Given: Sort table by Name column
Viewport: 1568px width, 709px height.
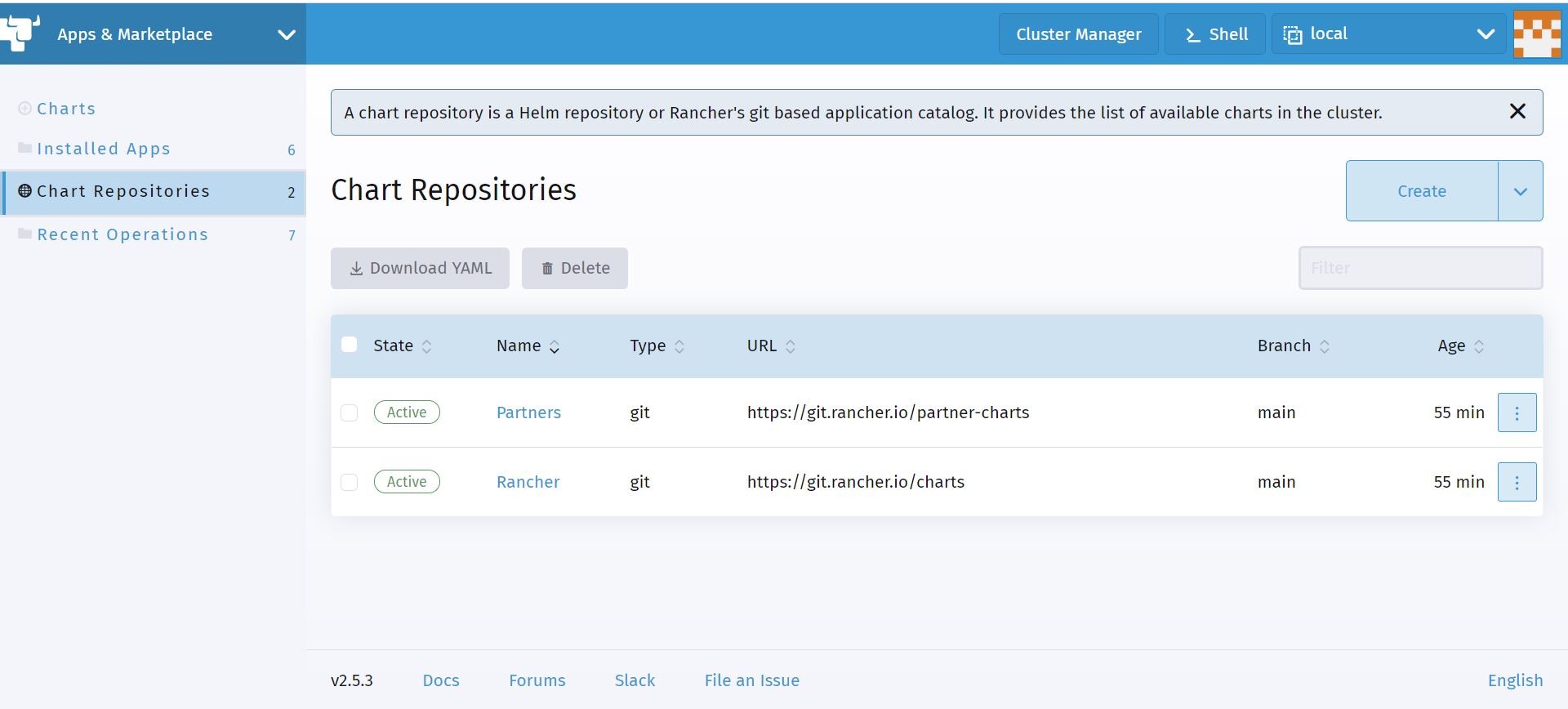Looking at the screenshot, I should [x=528, y=346].
